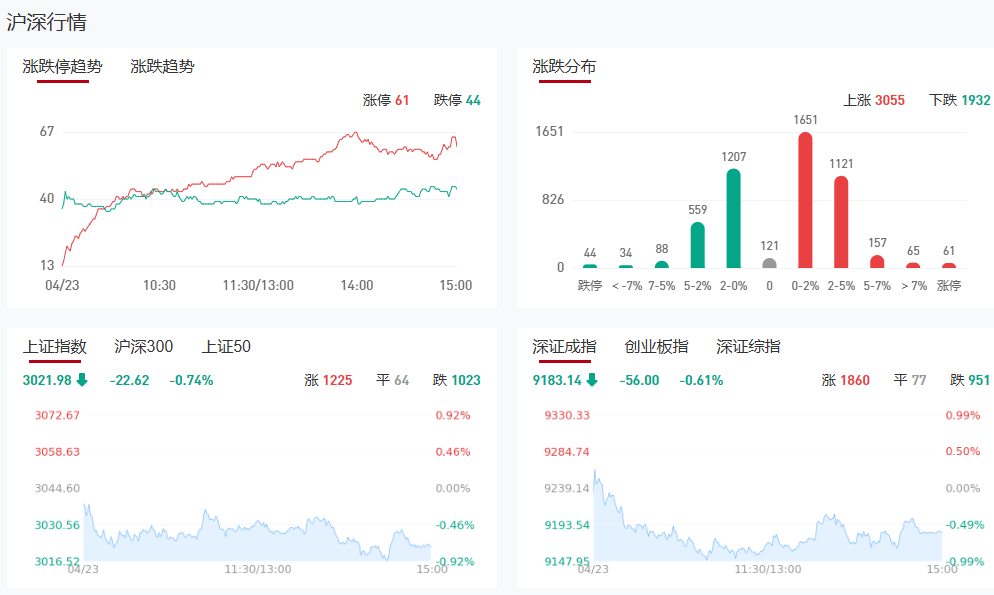Click the 涨跌分布 panel heading

click(x=564, y=67)
